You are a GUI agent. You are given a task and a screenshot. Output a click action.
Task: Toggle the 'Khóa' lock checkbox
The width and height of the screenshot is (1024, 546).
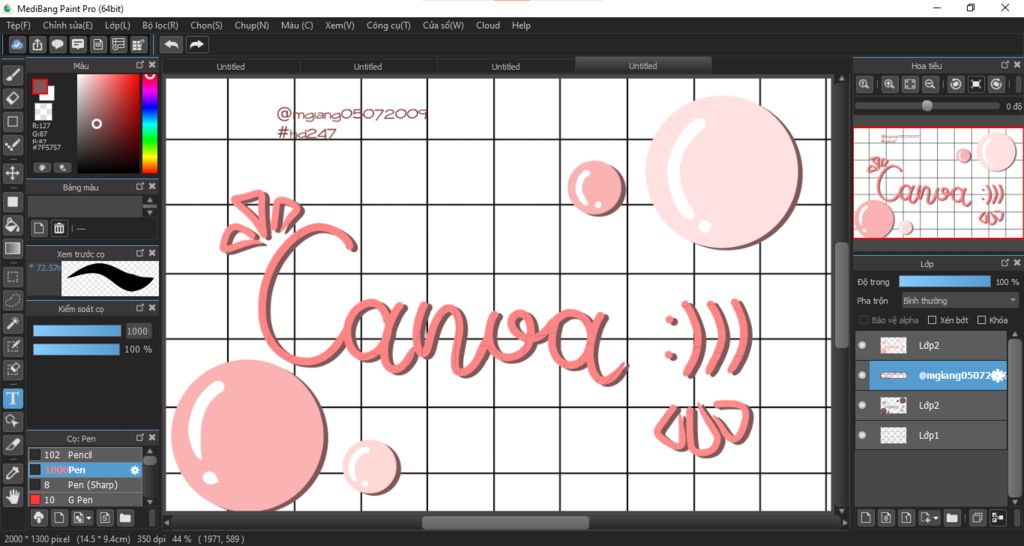pos(982,320)
